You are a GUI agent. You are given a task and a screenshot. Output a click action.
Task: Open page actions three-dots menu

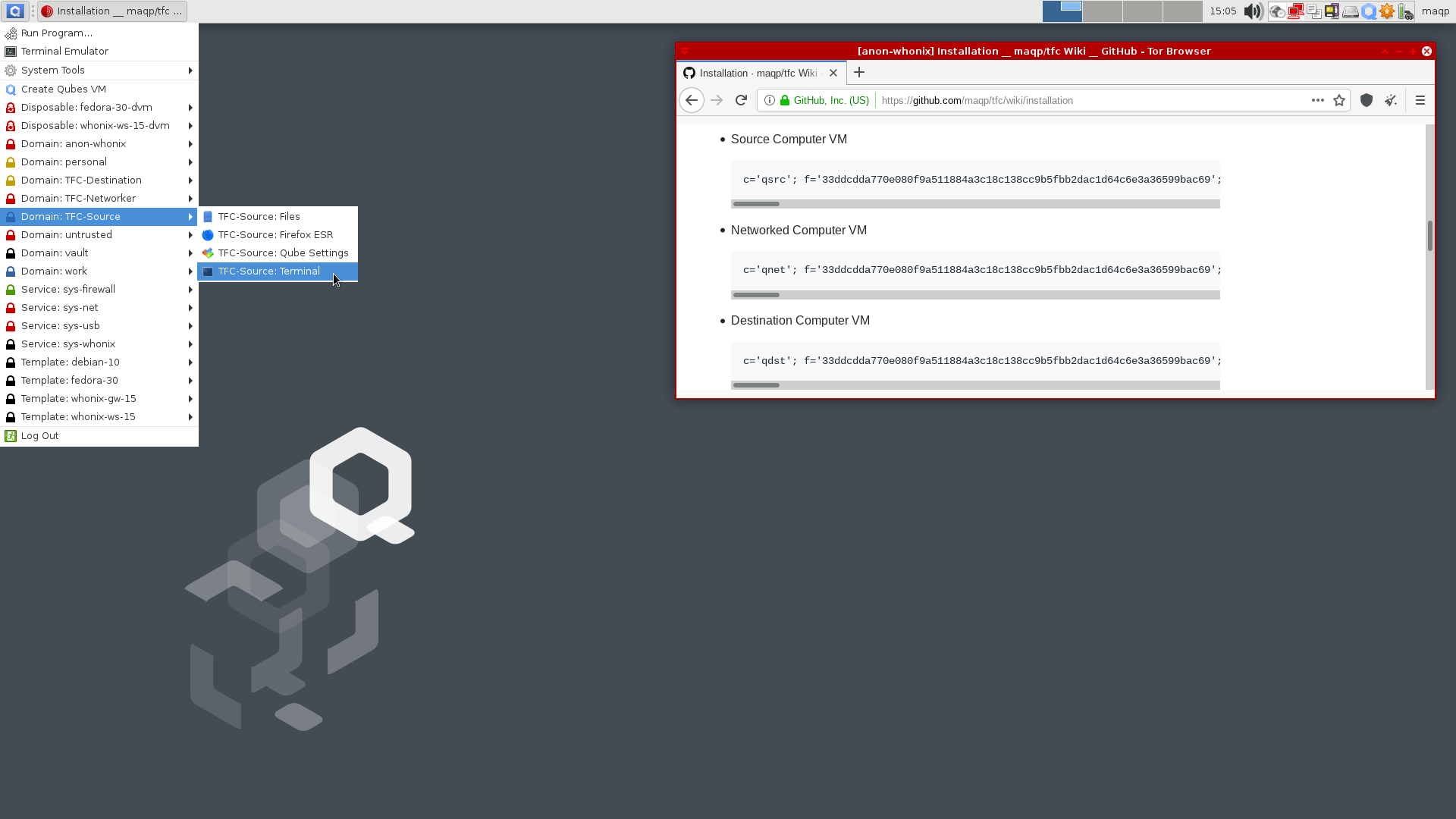click(x=1318, y=100)
